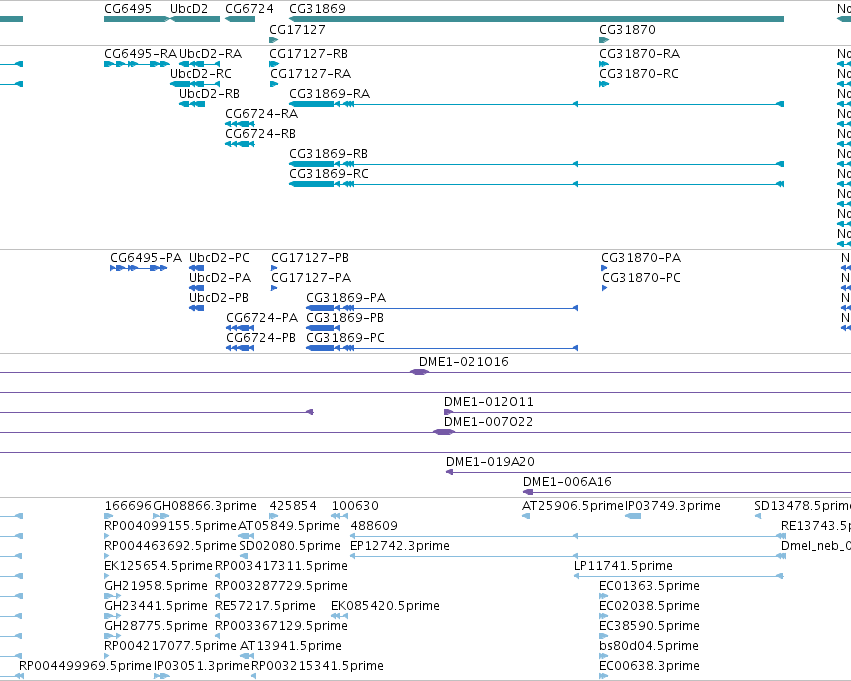Select EST LP11741.5prime
The image size is (851, 681).
[x=623, y=567]
